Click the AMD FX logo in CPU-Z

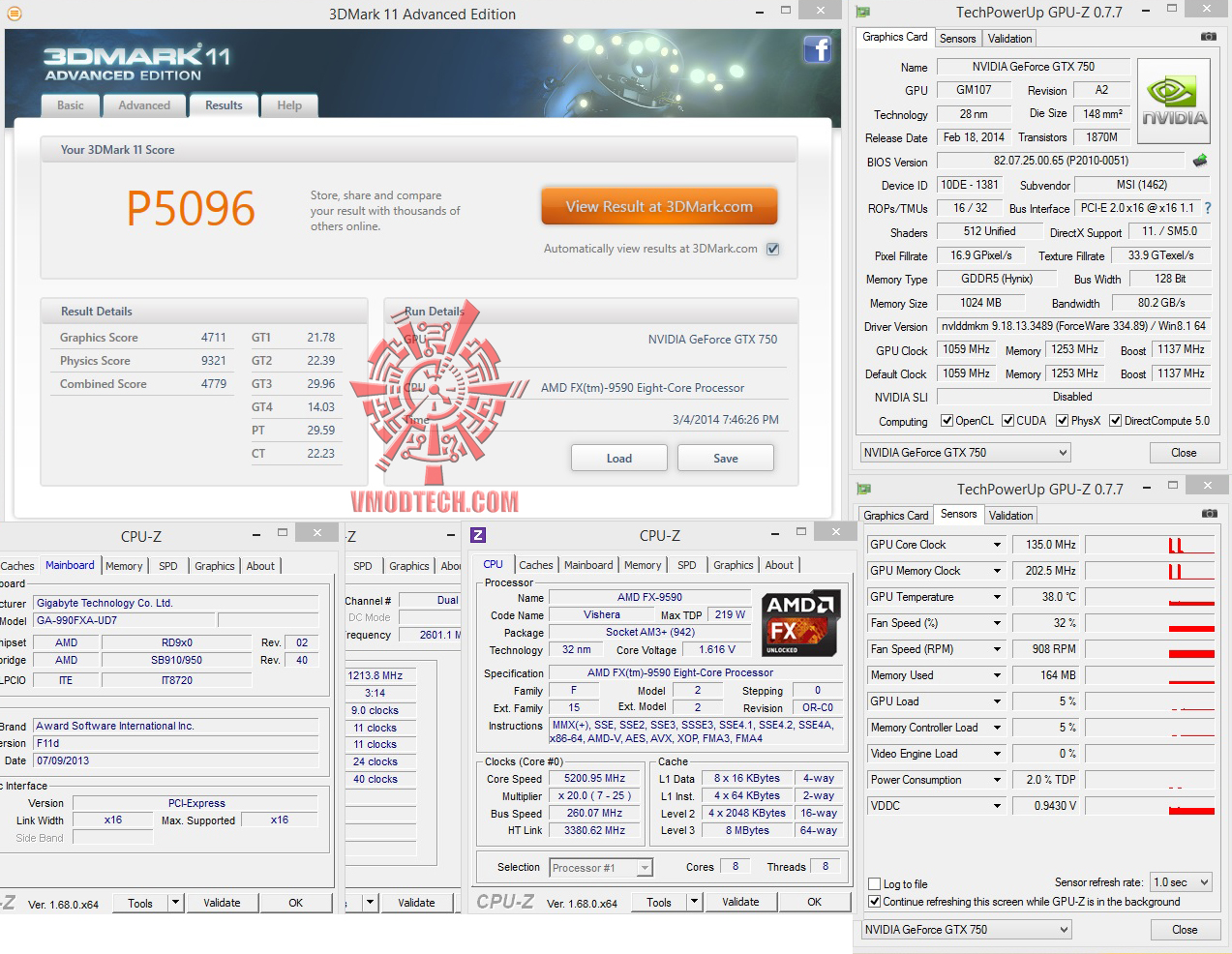801,624
